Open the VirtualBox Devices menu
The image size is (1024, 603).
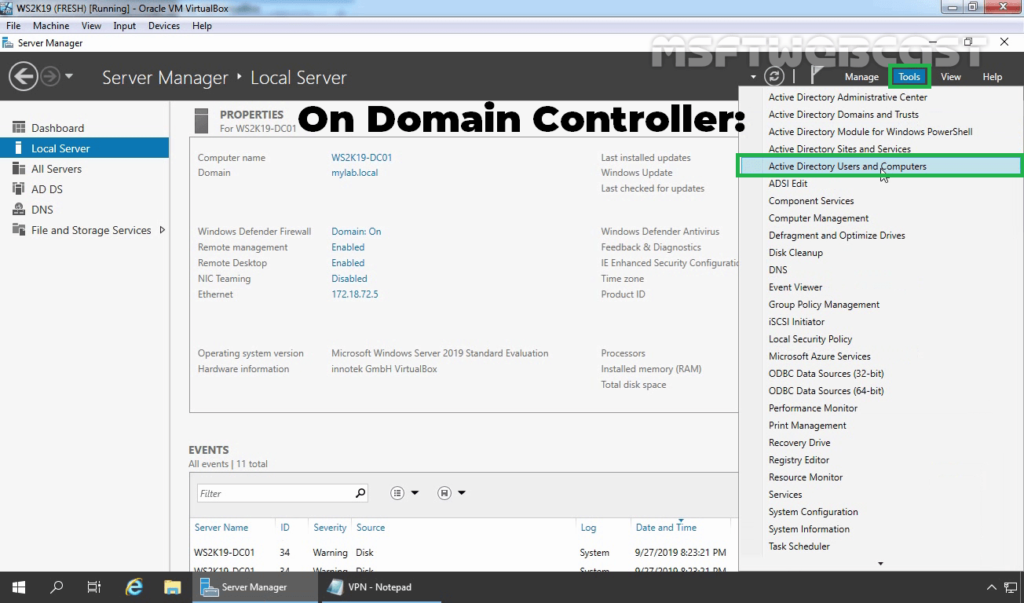[x=164, y=25]
